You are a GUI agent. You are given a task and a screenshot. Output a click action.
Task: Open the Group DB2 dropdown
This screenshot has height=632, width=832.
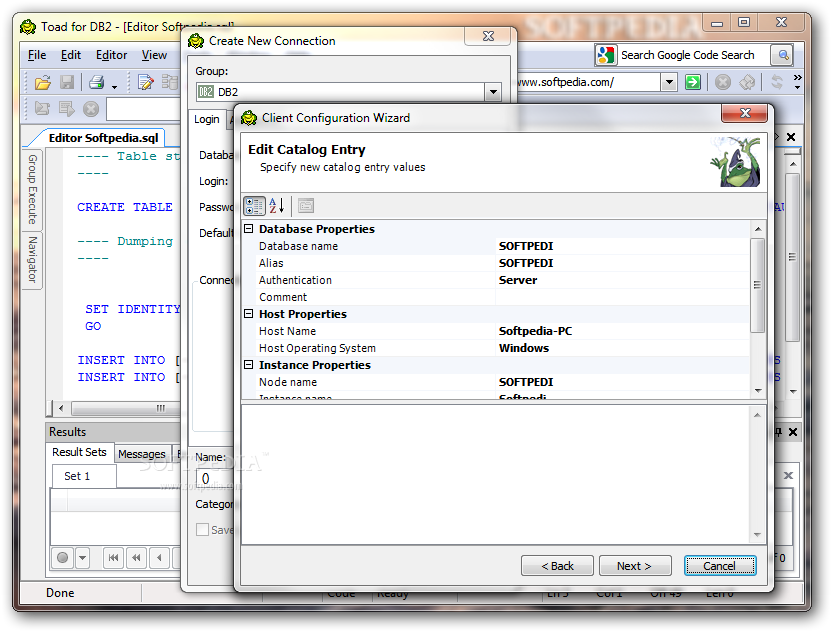[x=493, y=92]
